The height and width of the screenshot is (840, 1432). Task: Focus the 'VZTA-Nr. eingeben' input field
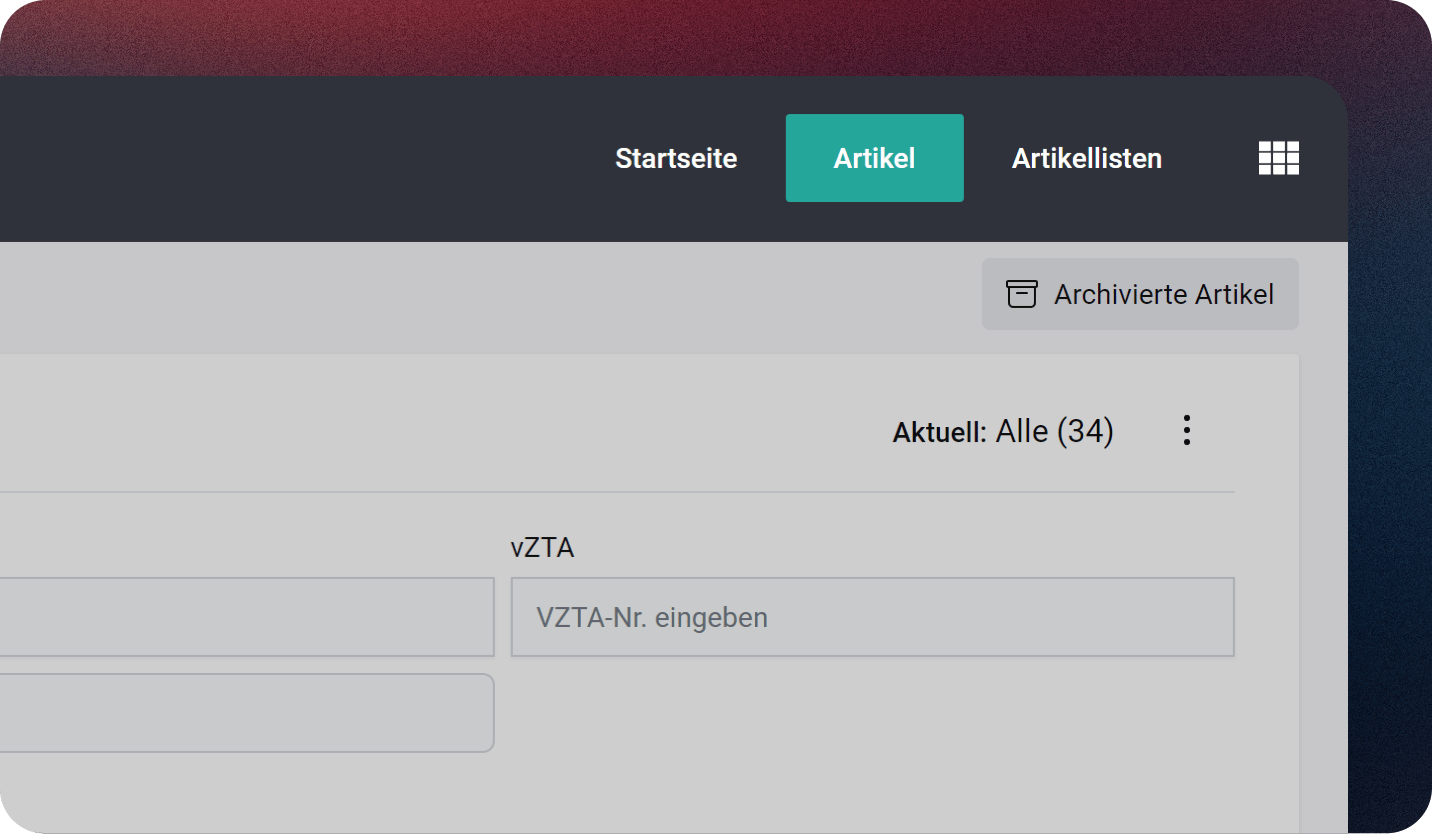pyautogui.click(x=872, y=617)
